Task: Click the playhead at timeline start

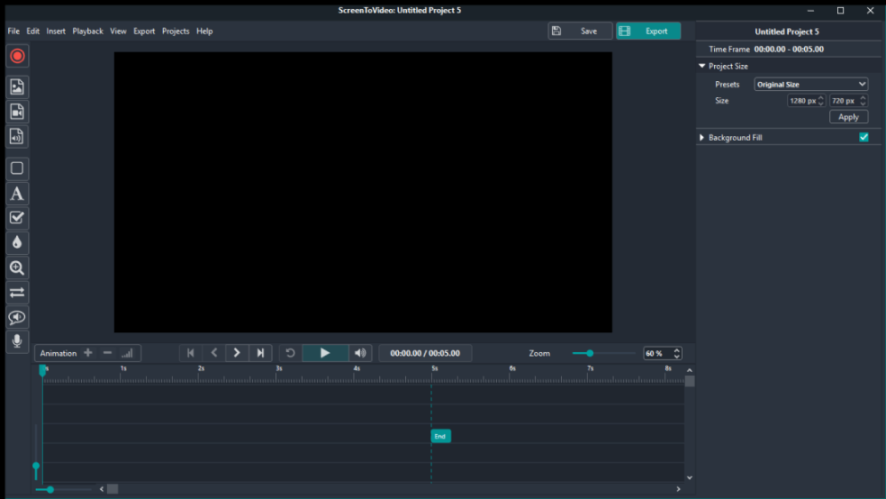Action: click(x=43, y=370)
